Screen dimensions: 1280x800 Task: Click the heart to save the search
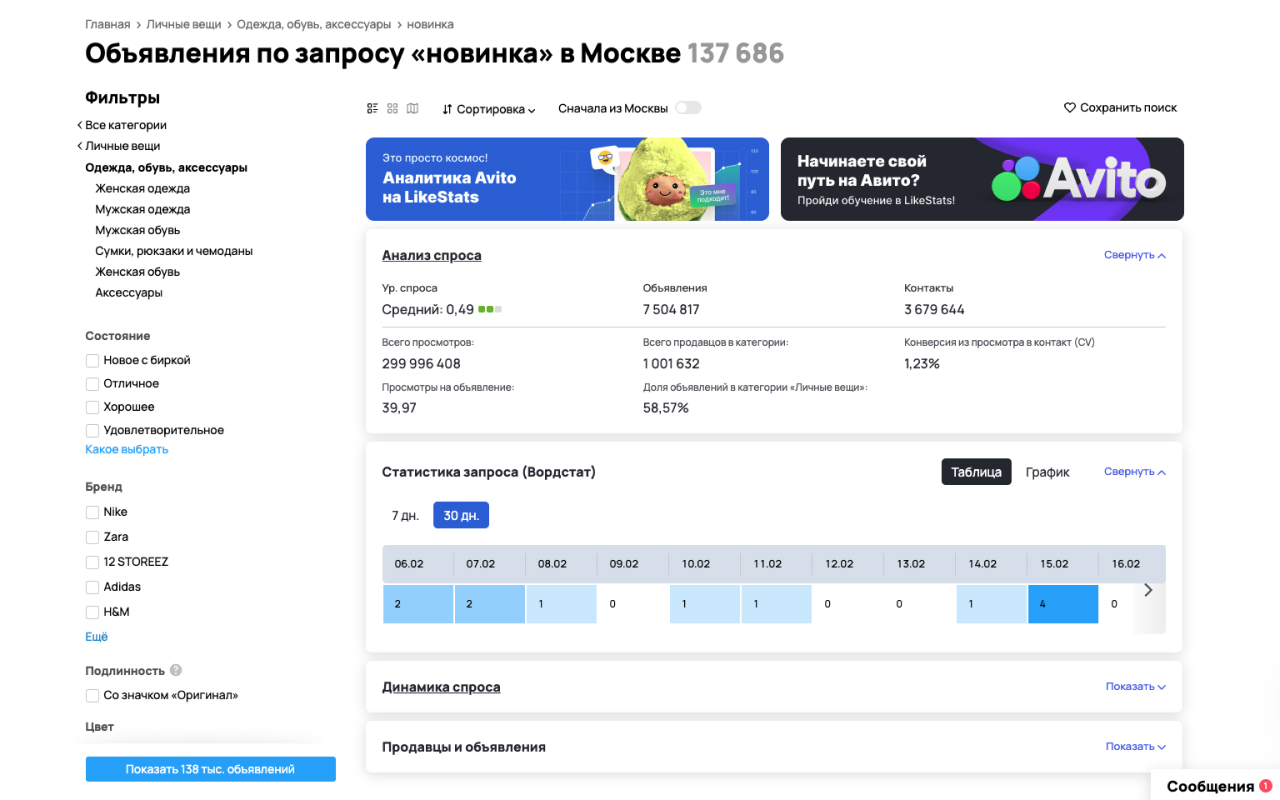1068,107
